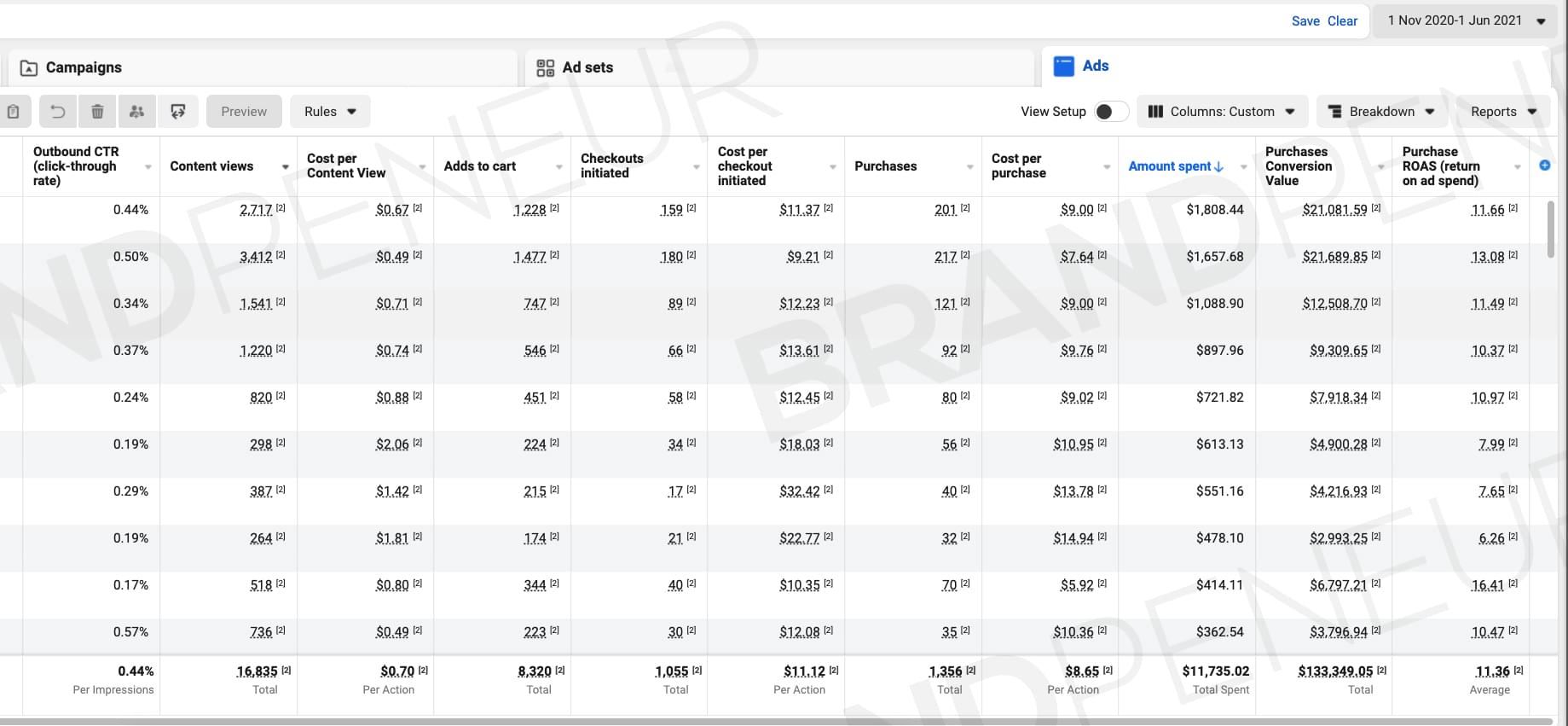Click the 217 purchases value
This screenshot has height=726, width=1568.
coord(946,257)
